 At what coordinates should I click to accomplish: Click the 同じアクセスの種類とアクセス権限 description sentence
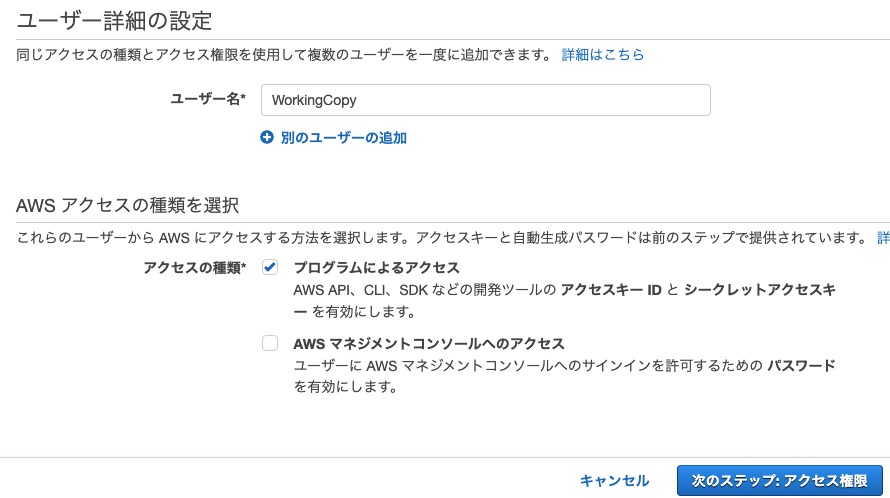284,55
